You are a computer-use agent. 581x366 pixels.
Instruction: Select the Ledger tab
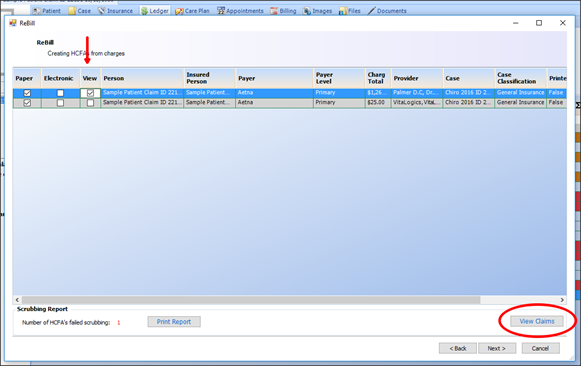(x=155, y=11)
